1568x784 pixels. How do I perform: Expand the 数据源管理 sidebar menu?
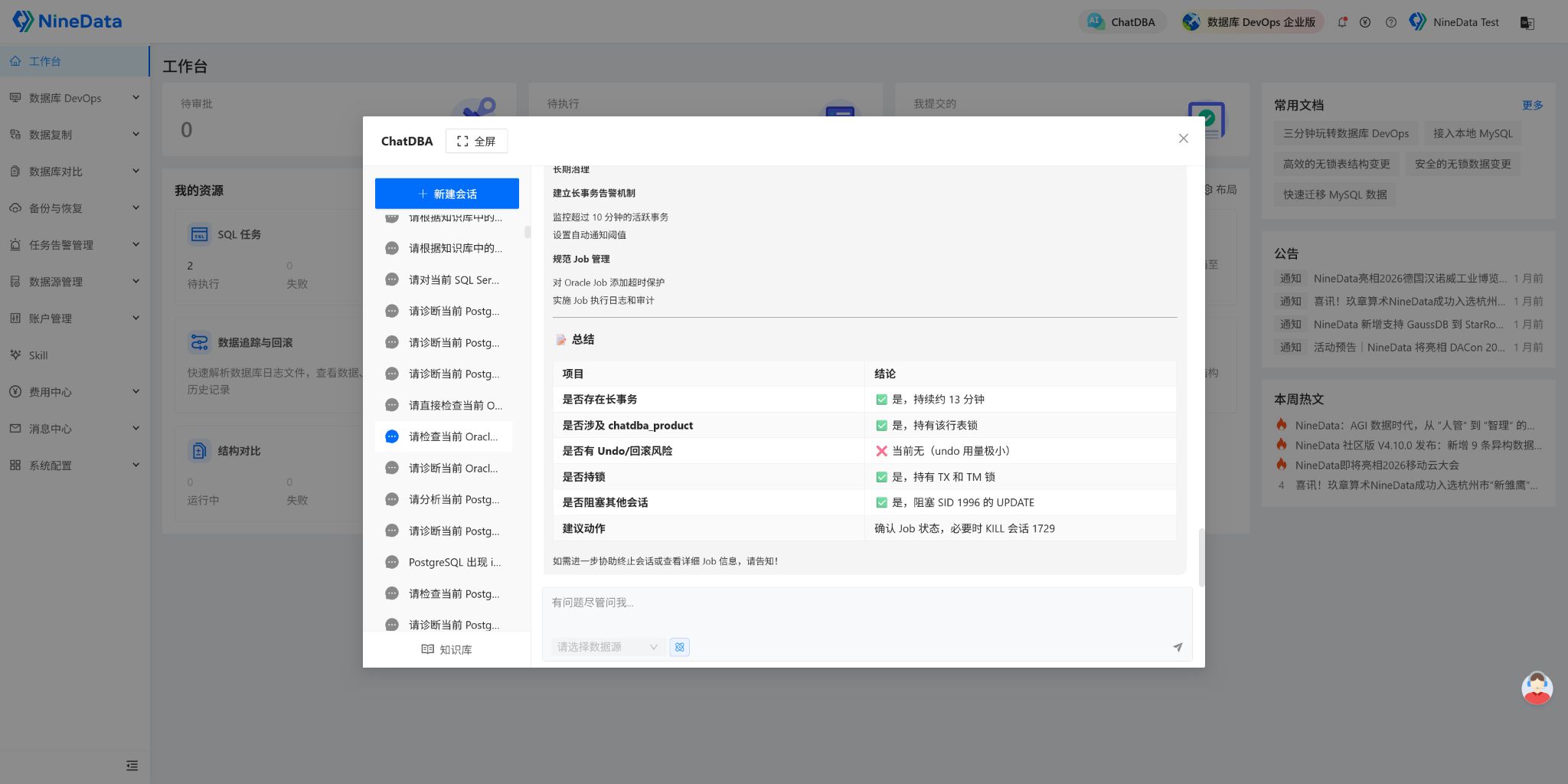tap(75, 282)
